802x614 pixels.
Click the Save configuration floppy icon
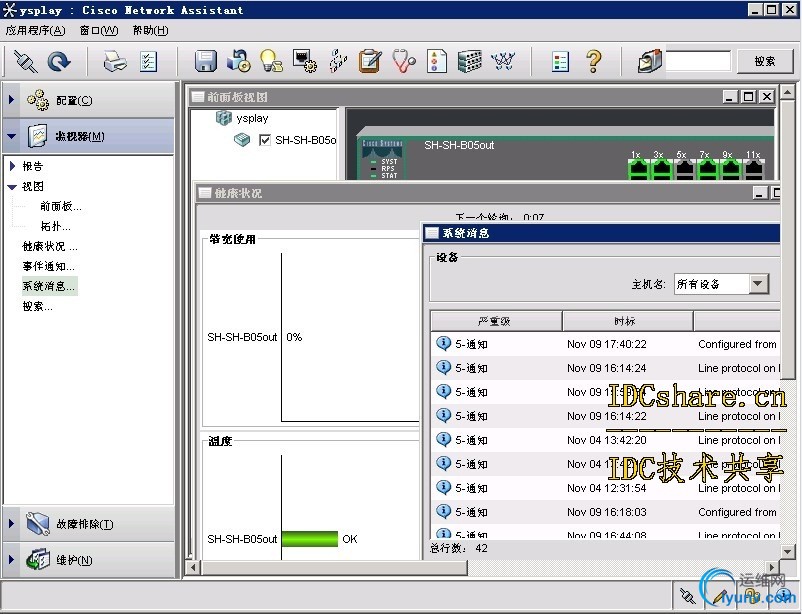pyautogui.click(x=206, y=61)
